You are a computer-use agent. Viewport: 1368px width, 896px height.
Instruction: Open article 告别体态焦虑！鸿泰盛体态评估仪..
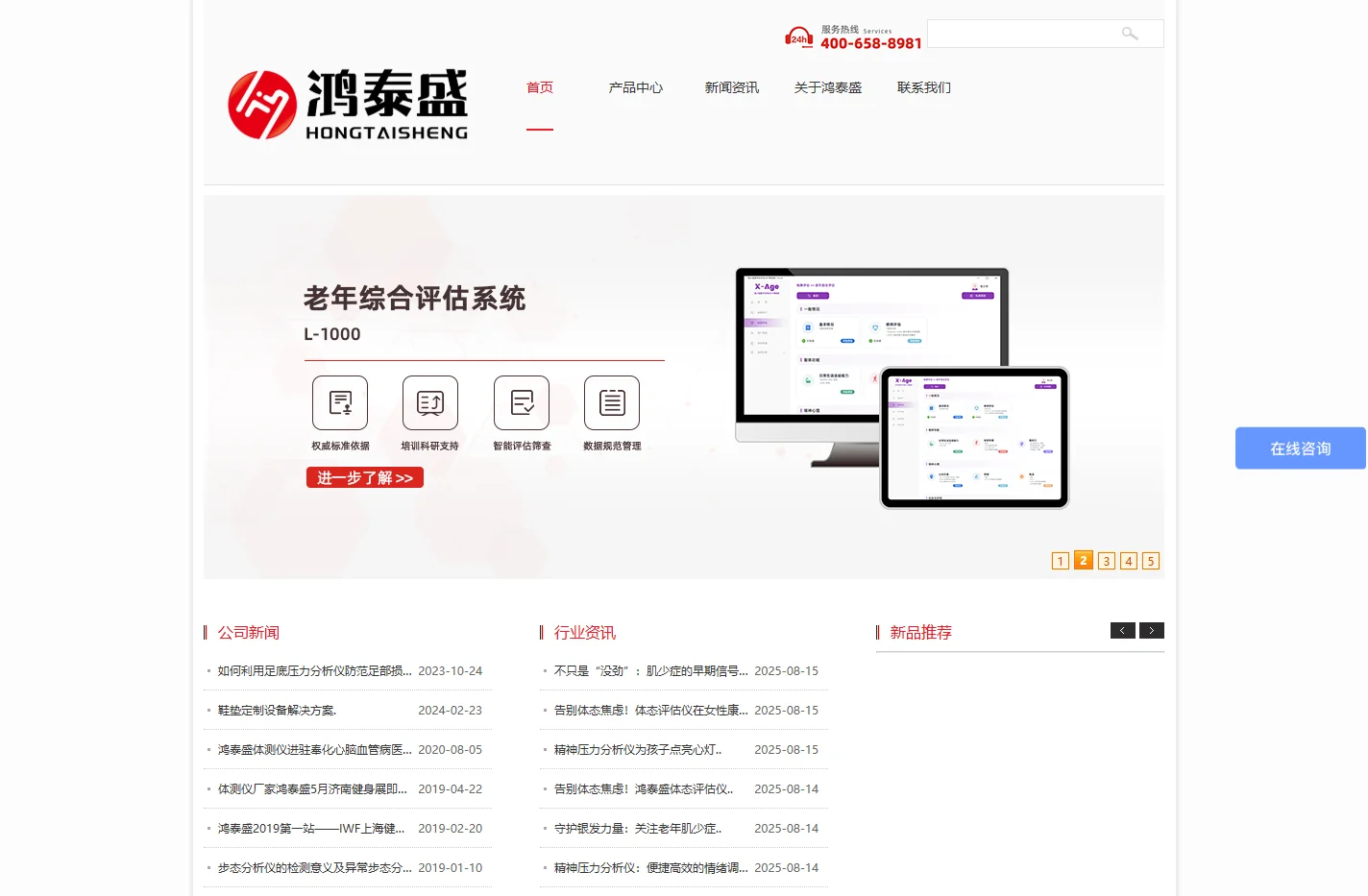pyautogui.click(x=644, y=789)
